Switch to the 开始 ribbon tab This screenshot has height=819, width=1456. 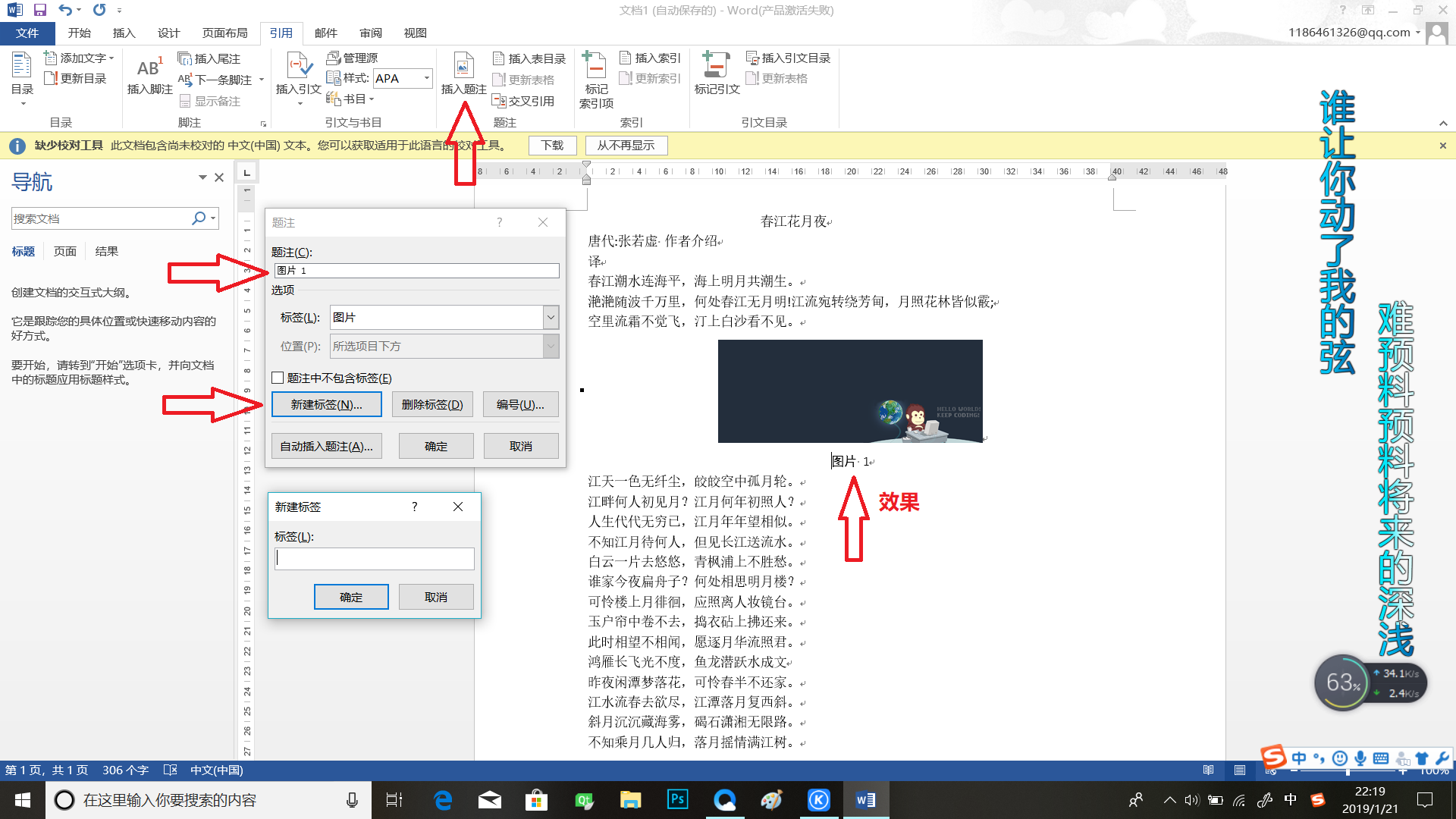pyautogui.click(x=79, y=33)
